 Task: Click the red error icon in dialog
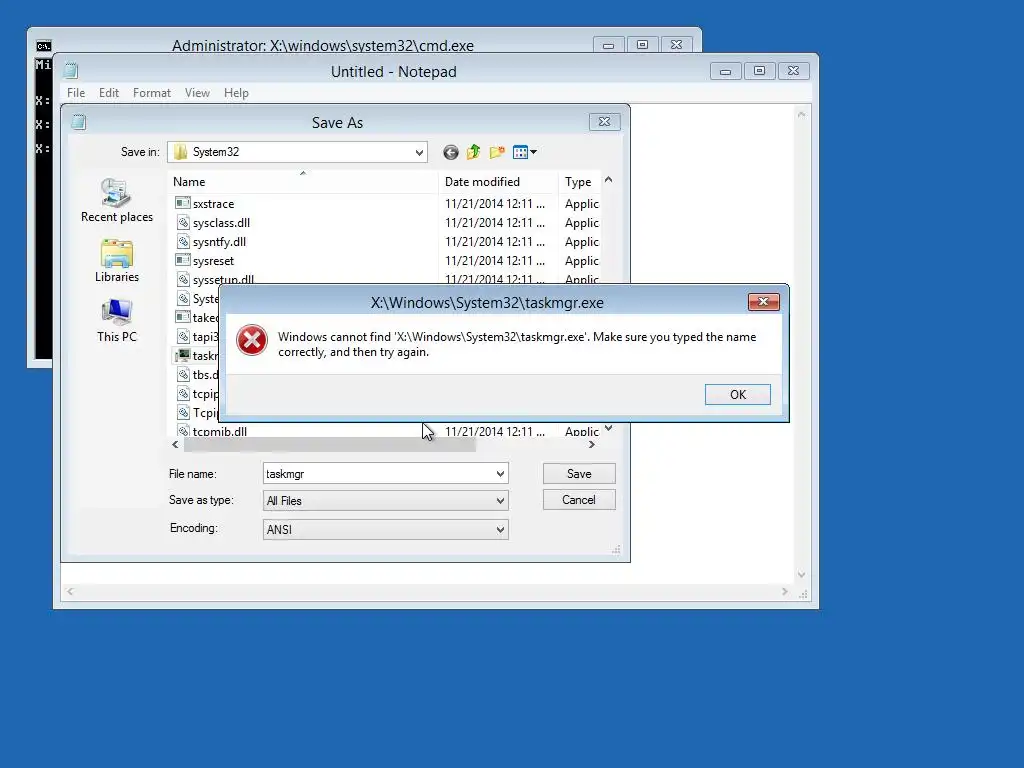251,340
